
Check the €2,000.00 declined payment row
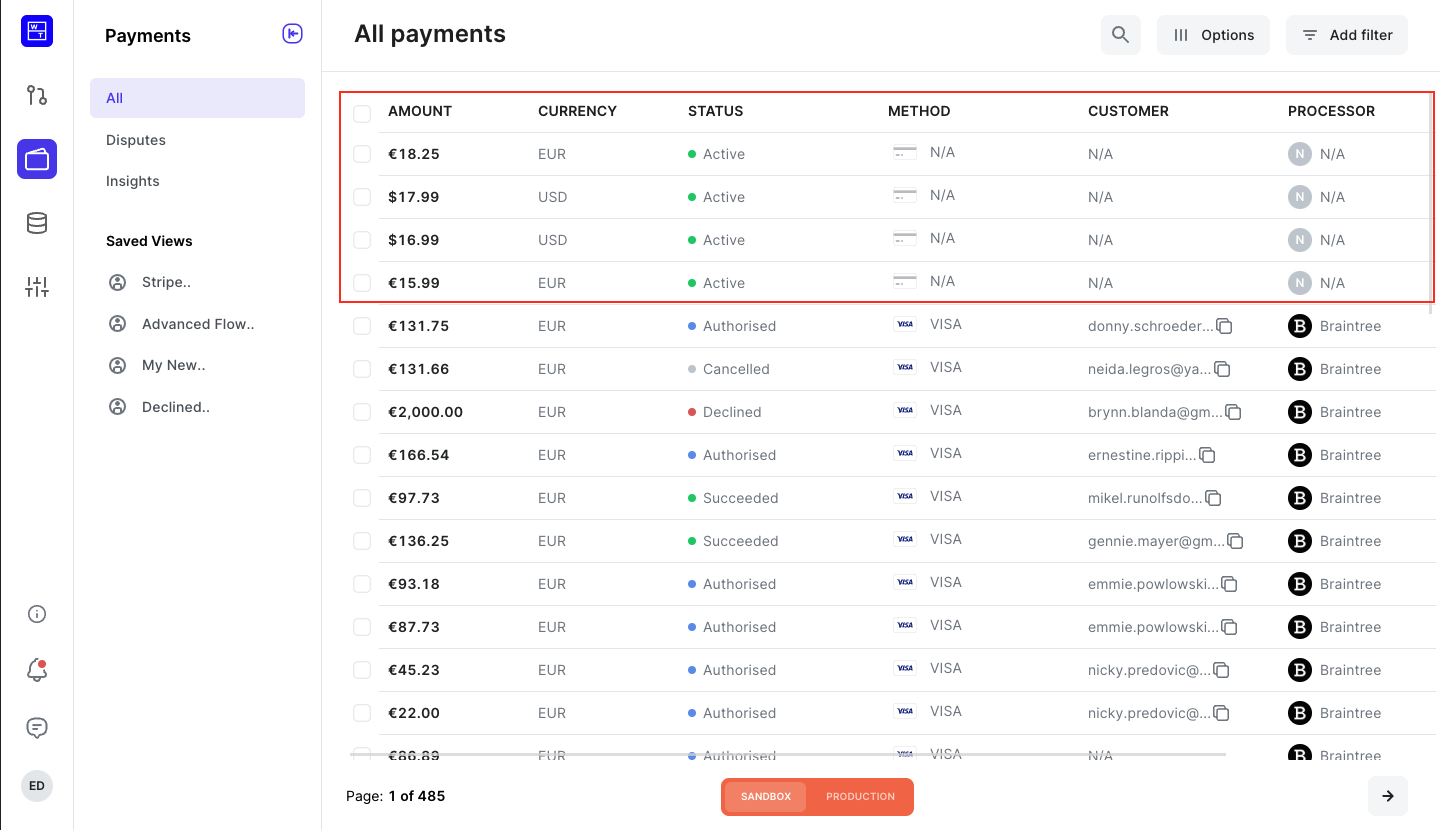pyautogui.click(x=362, y=412)
